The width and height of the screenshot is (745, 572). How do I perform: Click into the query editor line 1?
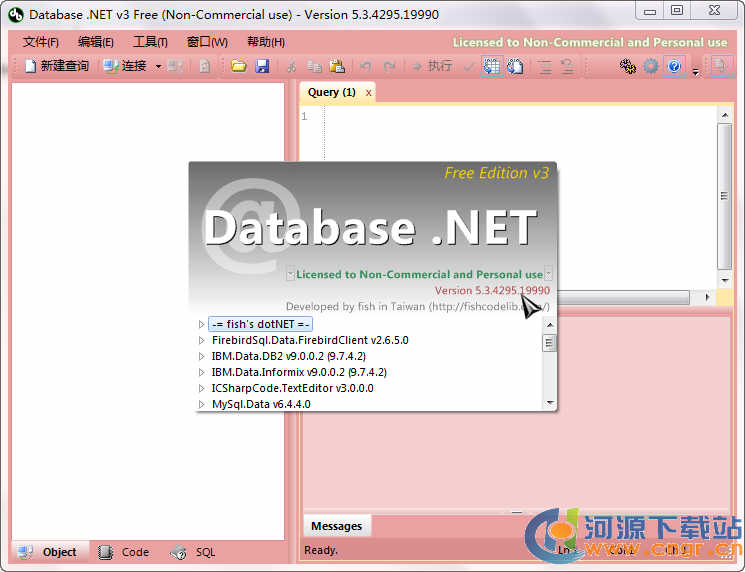pyautogui.click(x=521, y=116)
